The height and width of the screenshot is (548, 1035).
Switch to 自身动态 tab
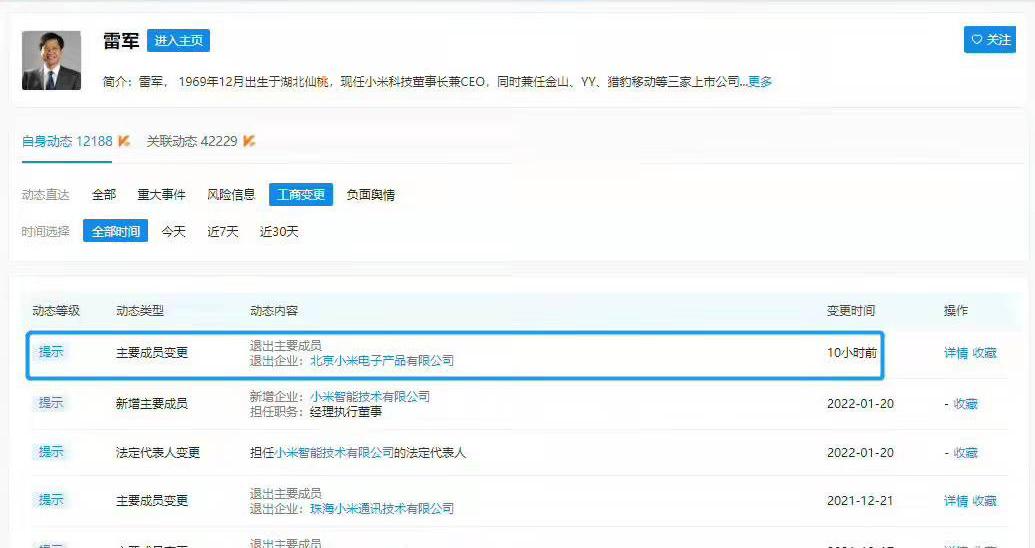click(x=67, y=141)
